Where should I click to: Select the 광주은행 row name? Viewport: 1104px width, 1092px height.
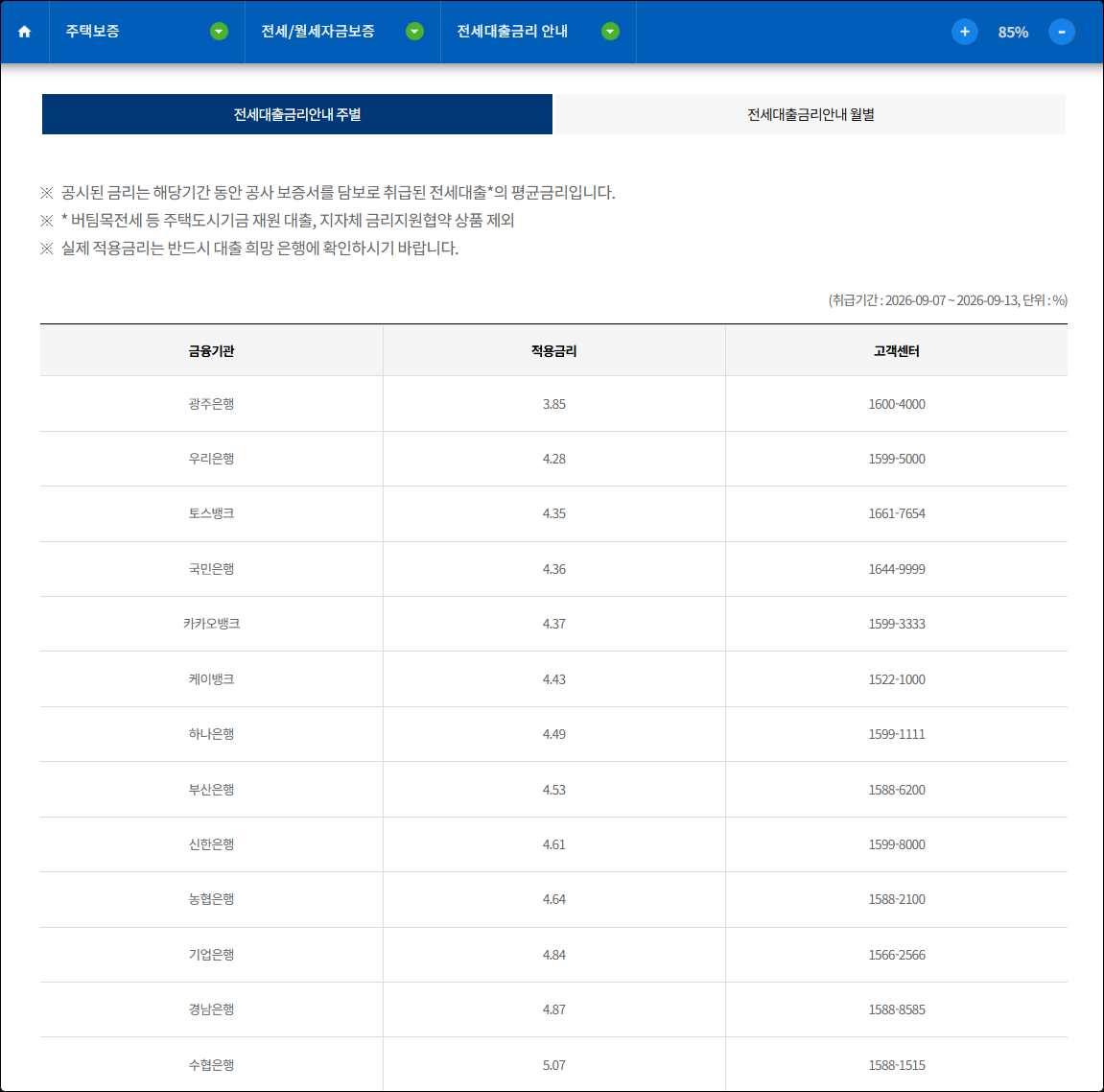coord(211,404)
